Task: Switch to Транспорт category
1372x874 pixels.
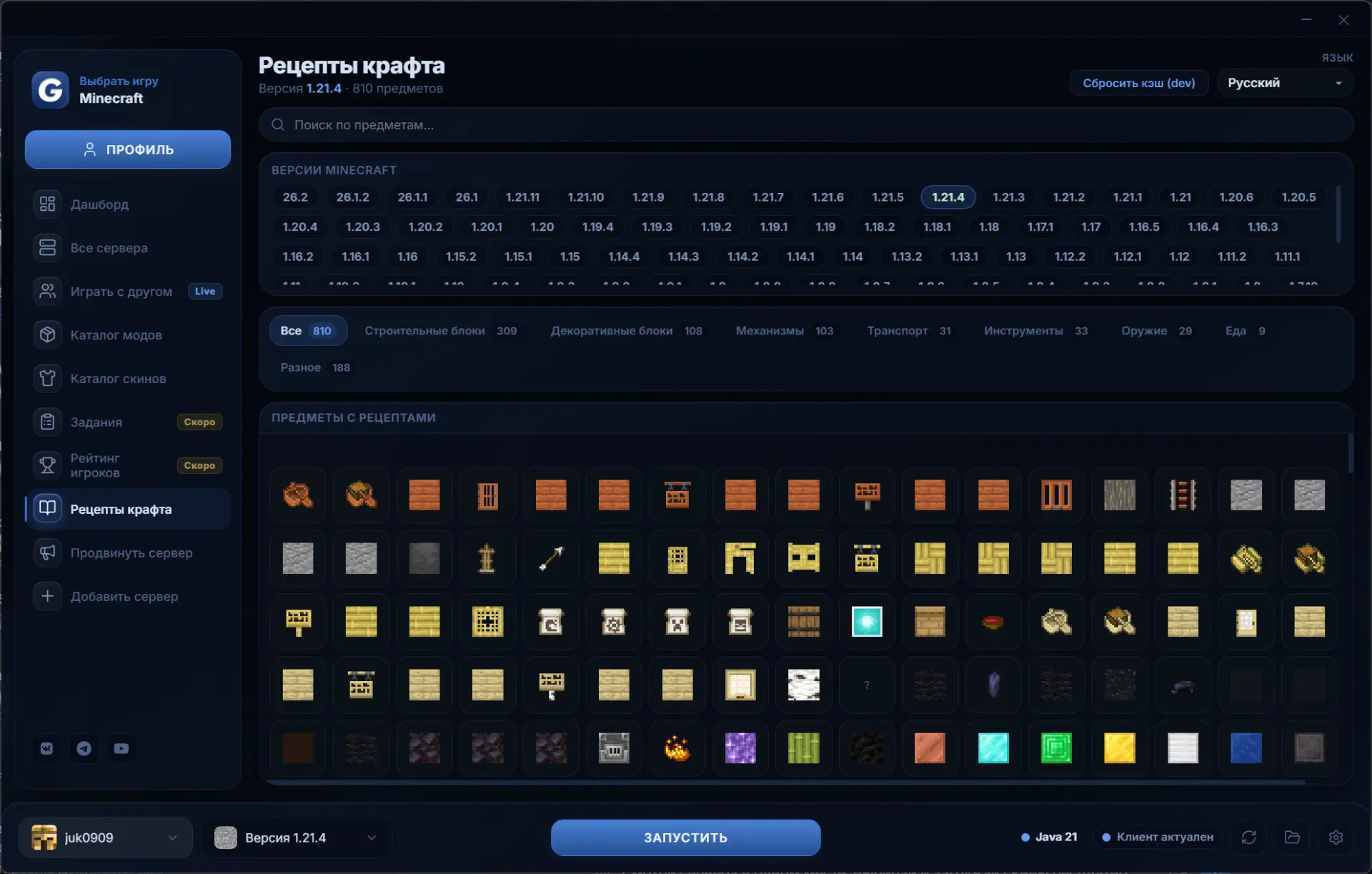Action: tap(909, 331)
